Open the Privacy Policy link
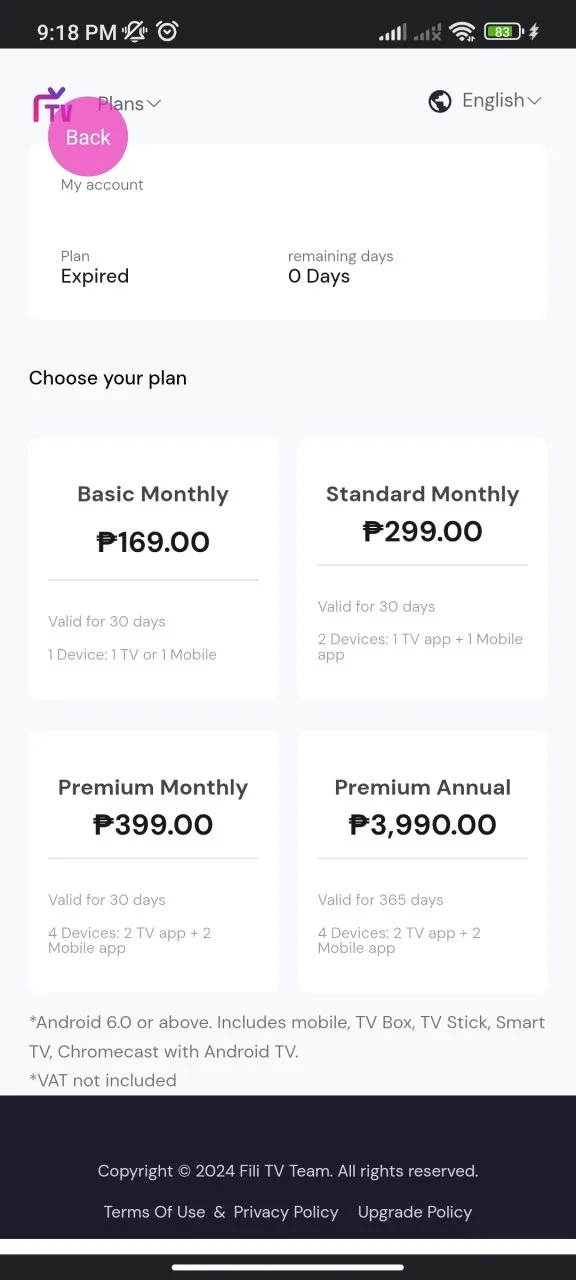576x1280 pixels. click(x=286, y=1212)
